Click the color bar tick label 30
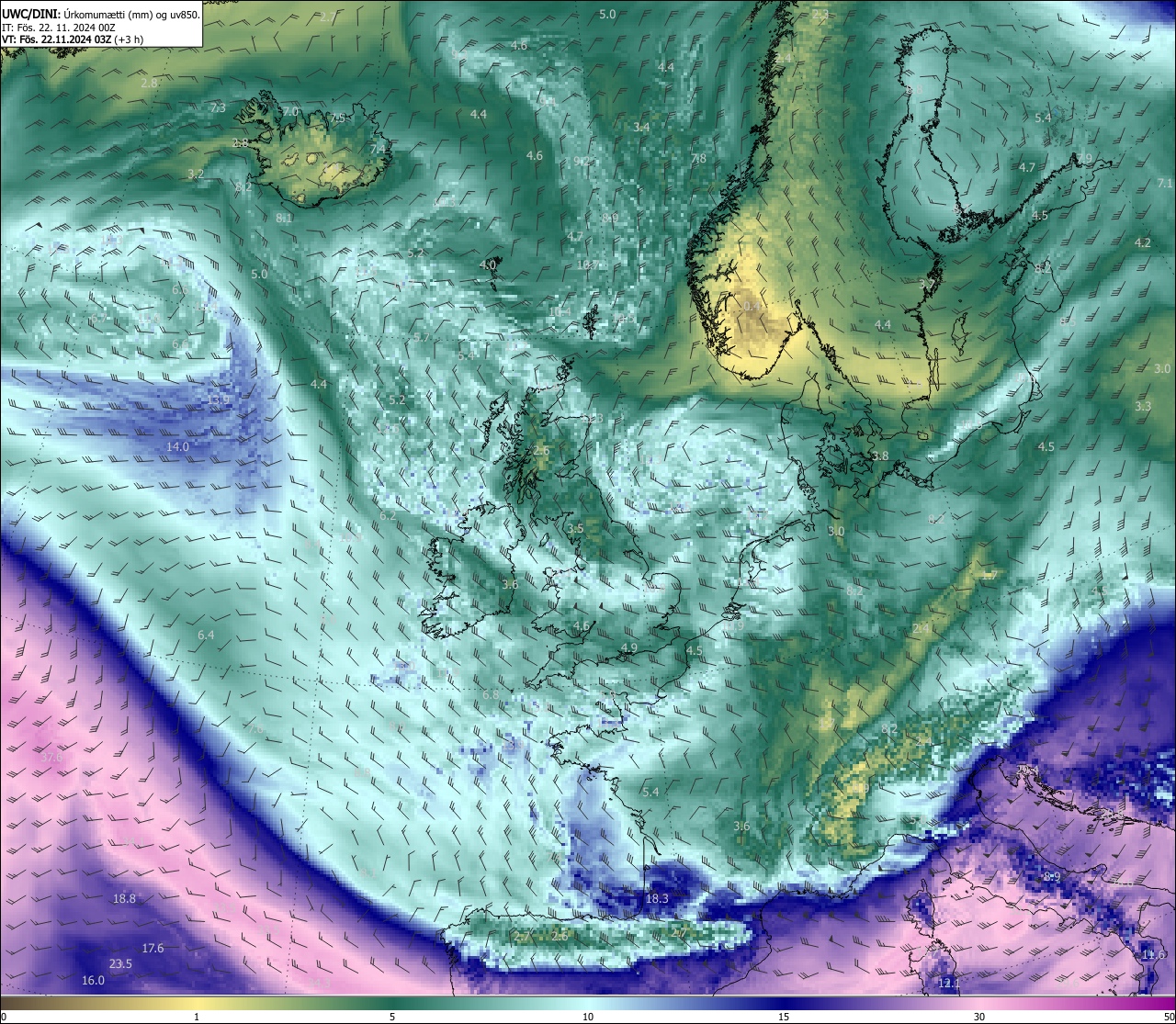Viewport: 1176px width, 1024px height. pyautogui.click(x=979, y=1017)
